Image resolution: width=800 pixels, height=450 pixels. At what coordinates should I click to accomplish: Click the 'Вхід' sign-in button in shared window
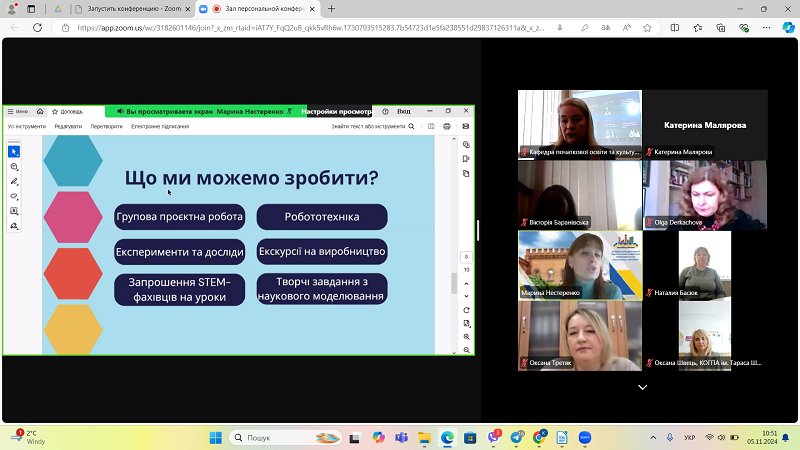404,111
